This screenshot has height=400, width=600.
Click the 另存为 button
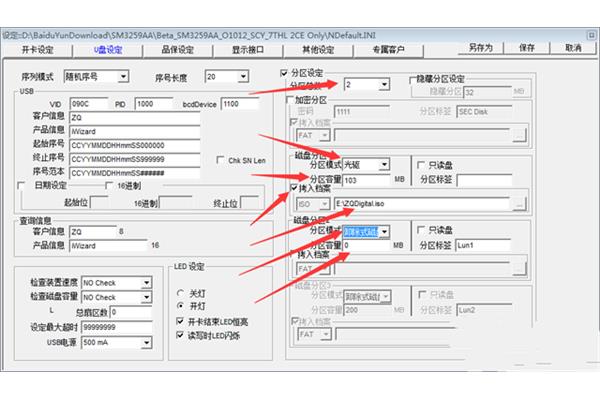(x=481, y=48)
